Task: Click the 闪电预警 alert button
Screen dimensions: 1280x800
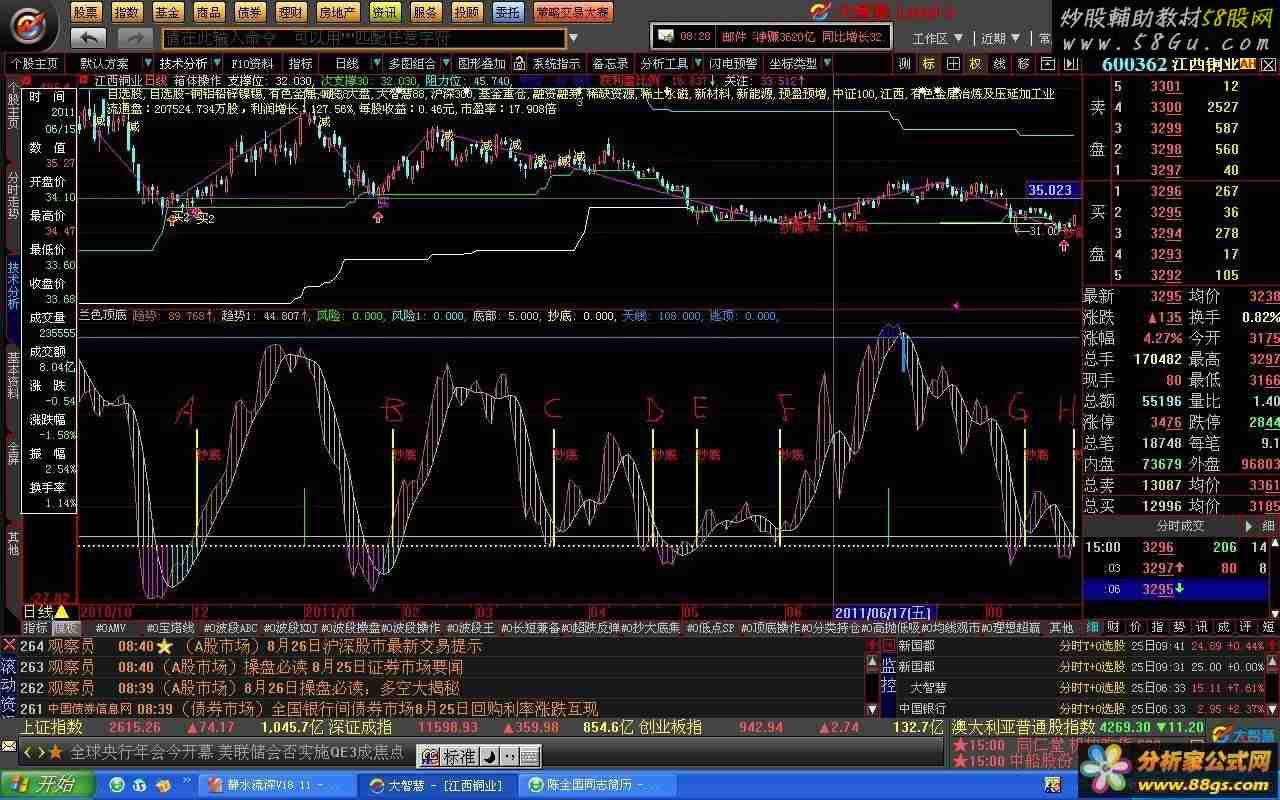Action: [733, 63]
